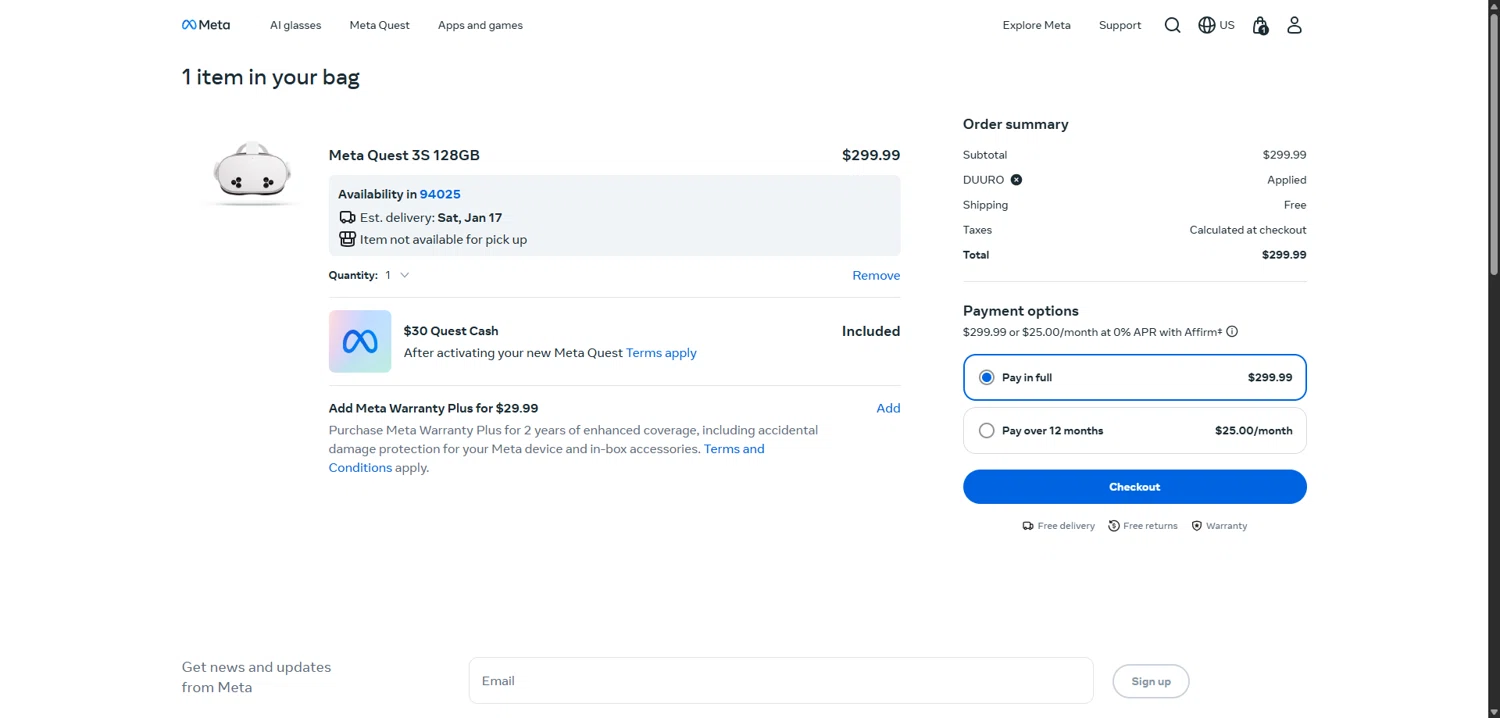Open the shopping bag icon
The image size is (1500, 718).
pos(1261,25)
